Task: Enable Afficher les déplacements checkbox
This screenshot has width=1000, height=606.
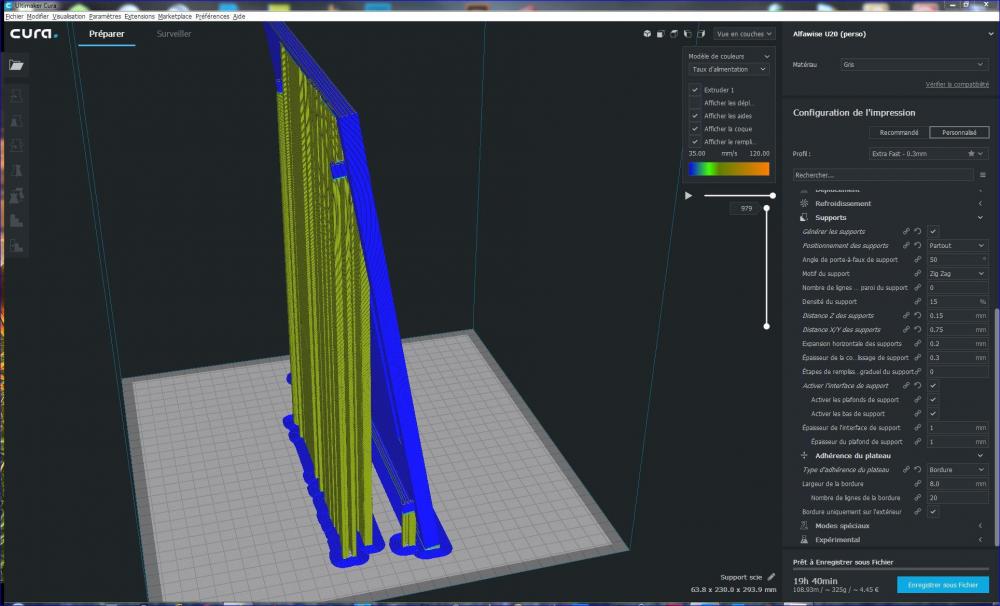Action: pyautogui.click(x=695, y=103)
